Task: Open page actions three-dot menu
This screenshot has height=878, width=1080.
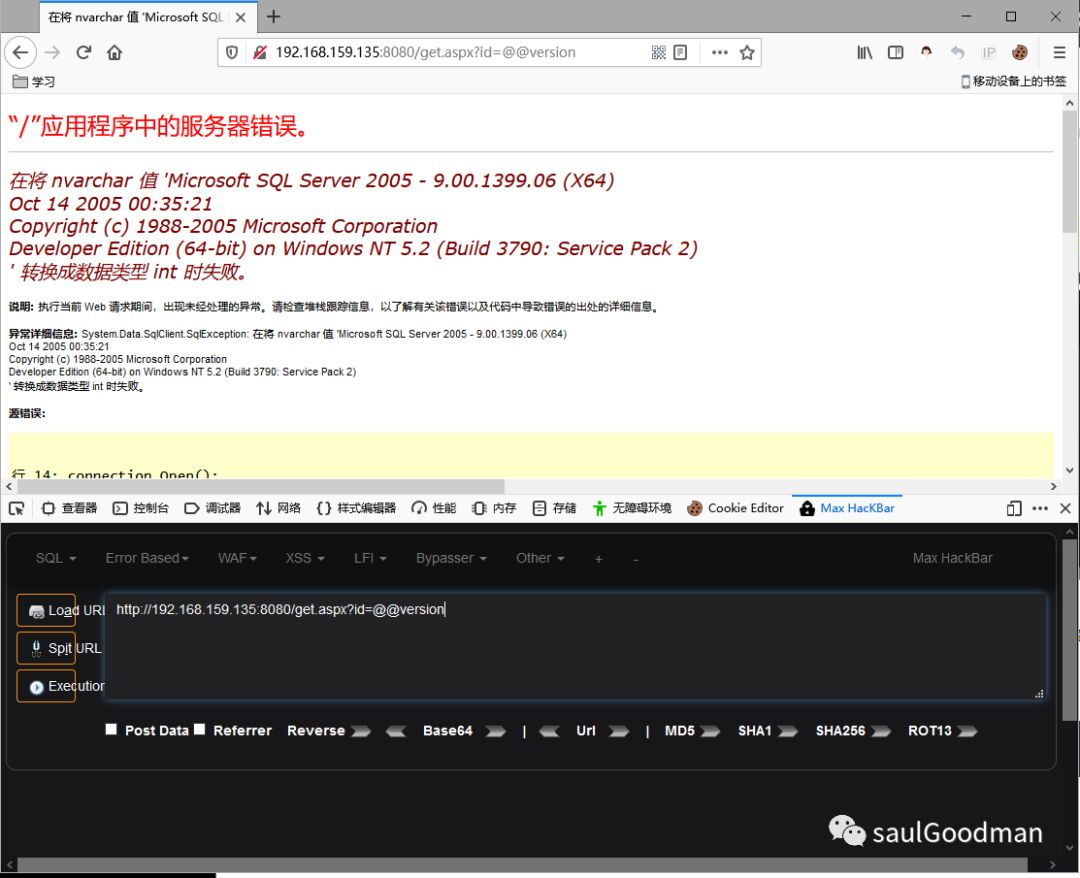Action: pos(720,52)
